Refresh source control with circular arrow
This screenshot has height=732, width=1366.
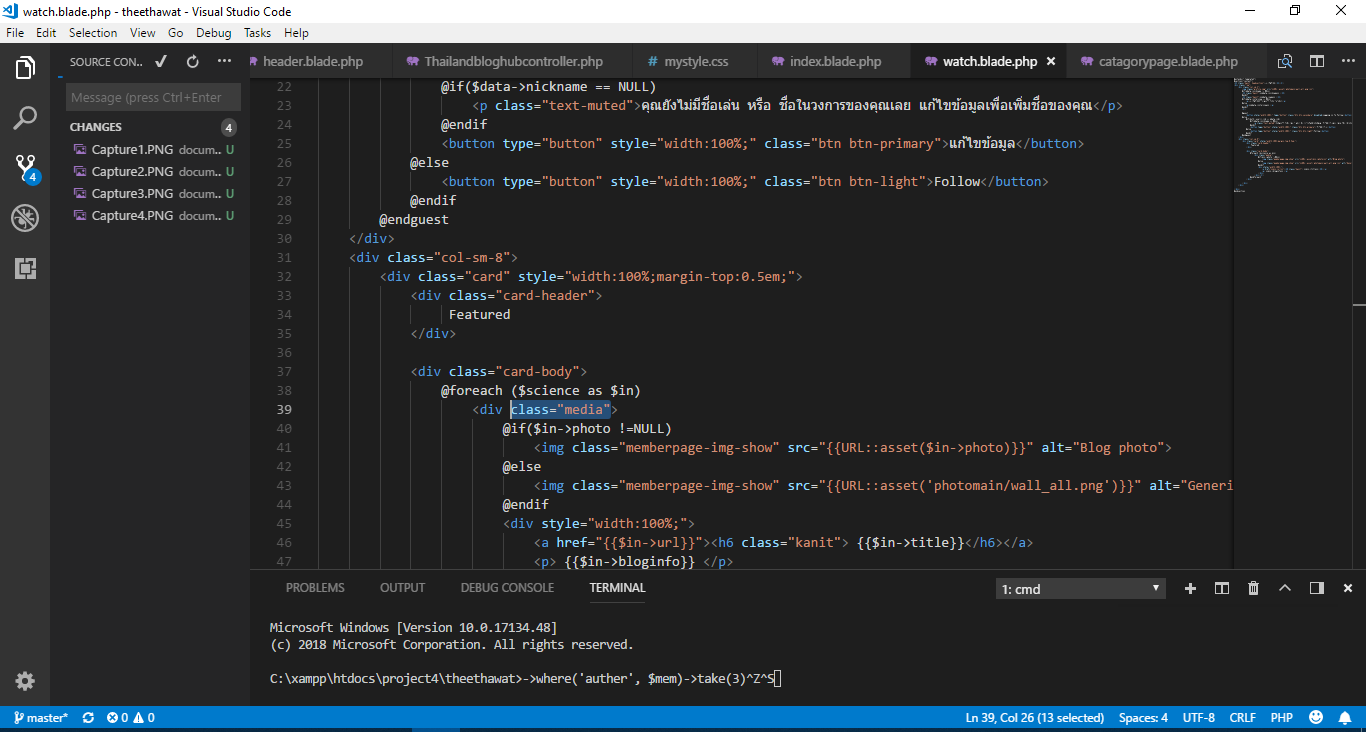coord(193,62)
